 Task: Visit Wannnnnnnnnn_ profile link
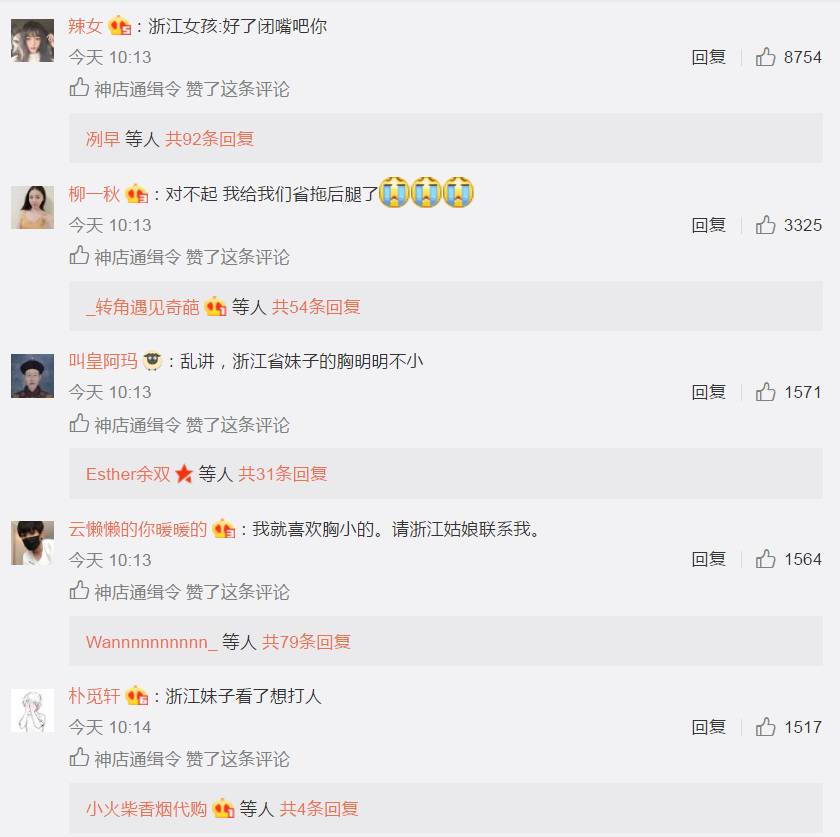pyautogui.click(x=152, y=641)
